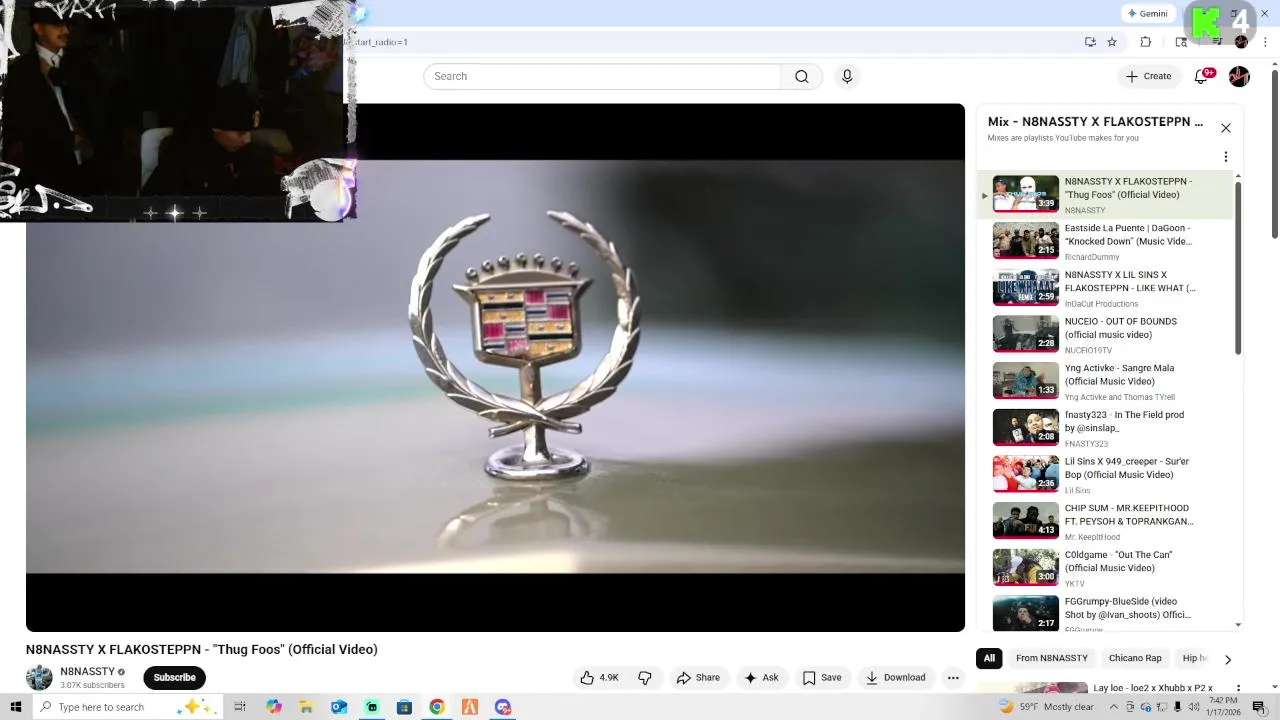Open the weather widget 59°F
The height and width of the screenshot is (720, 1280).
[1044, 707]
